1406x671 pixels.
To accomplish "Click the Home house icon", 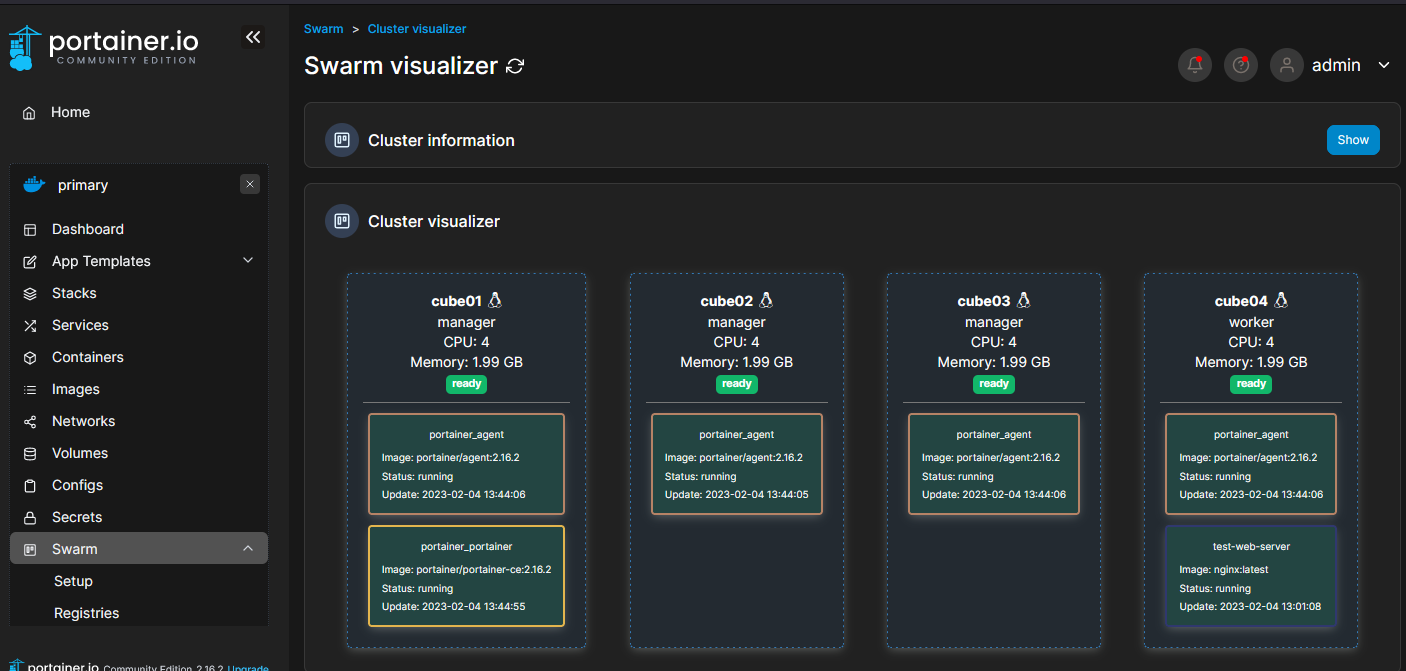I will [30, 113].
